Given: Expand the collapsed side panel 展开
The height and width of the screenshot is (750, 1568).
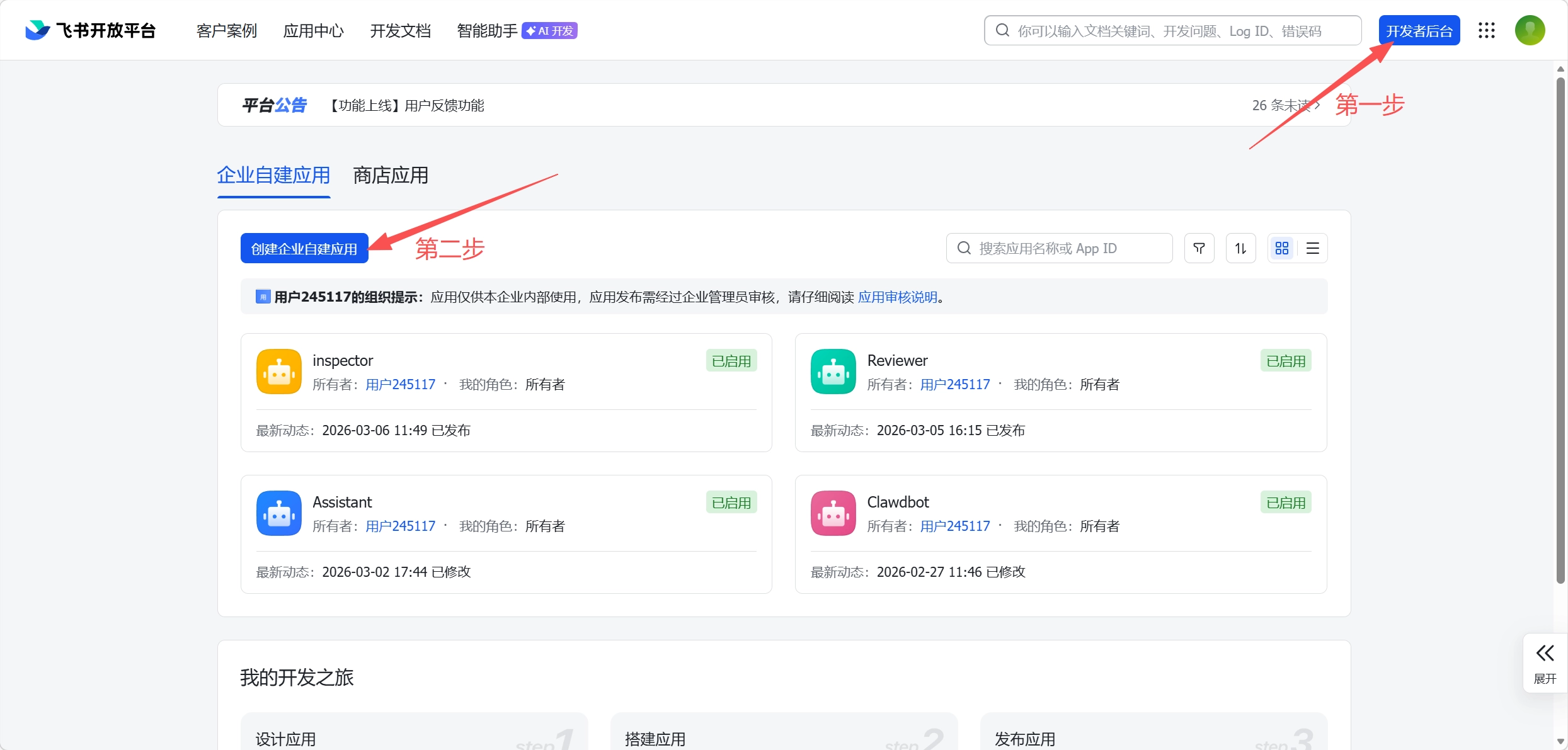Looking at the screenshot, I should coord(1545,662).
